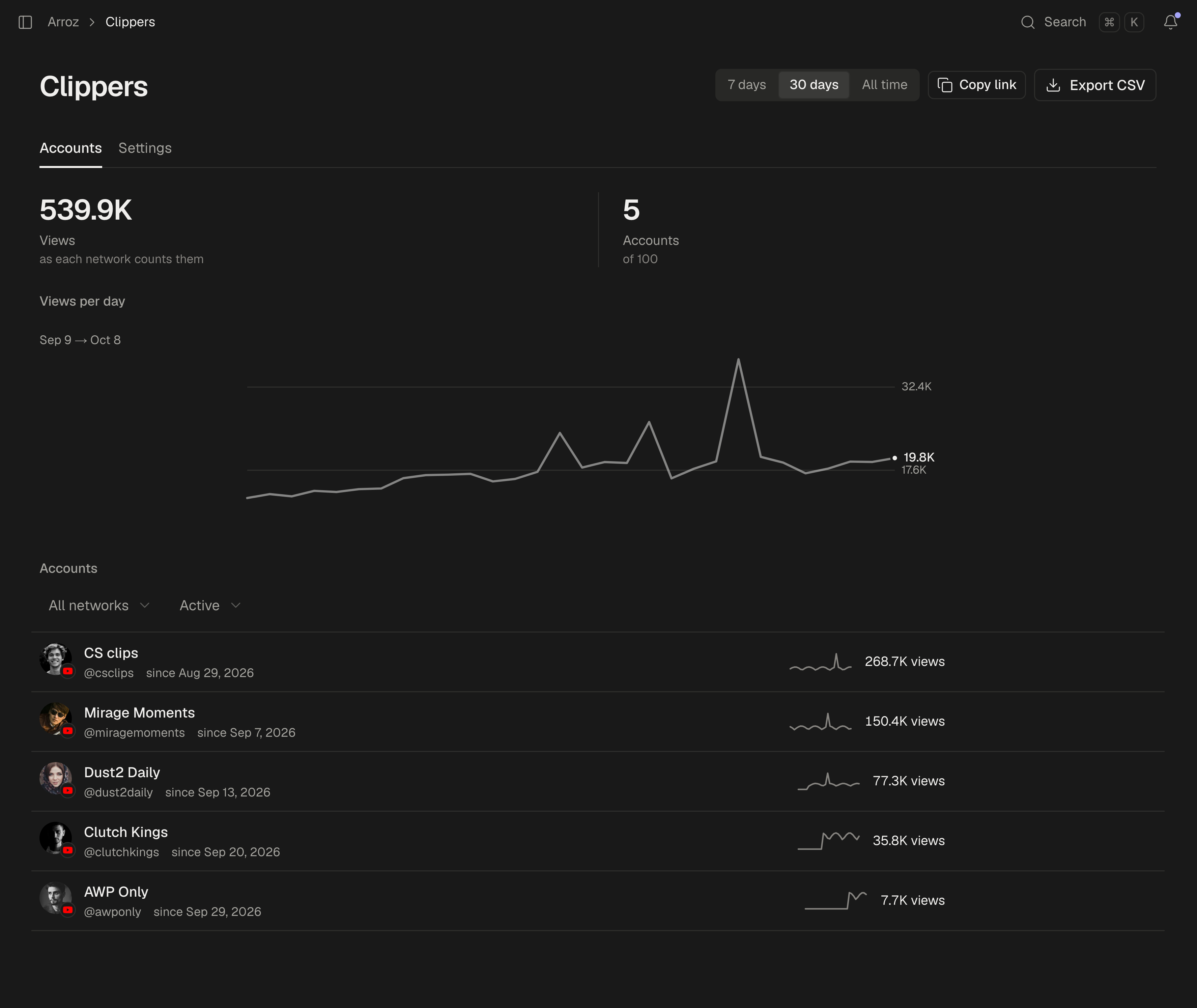Image resolution: width=1197 pixels, height=1008 pixels.
Task: Click the Clutch Kings sparkline chart
Action: tap(828, 841)
